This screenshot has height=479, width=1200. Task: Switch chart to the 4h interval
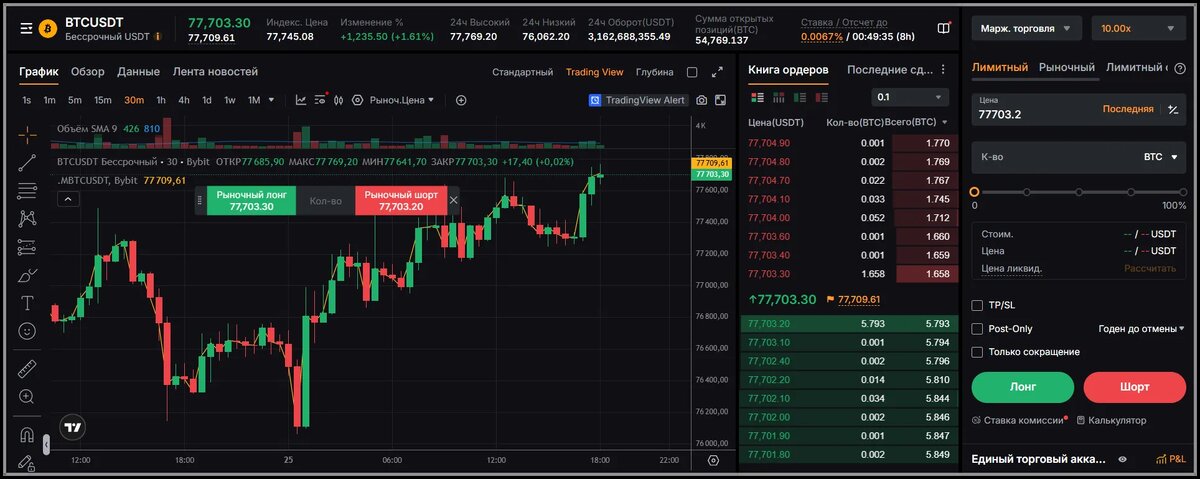click(184, 100)
